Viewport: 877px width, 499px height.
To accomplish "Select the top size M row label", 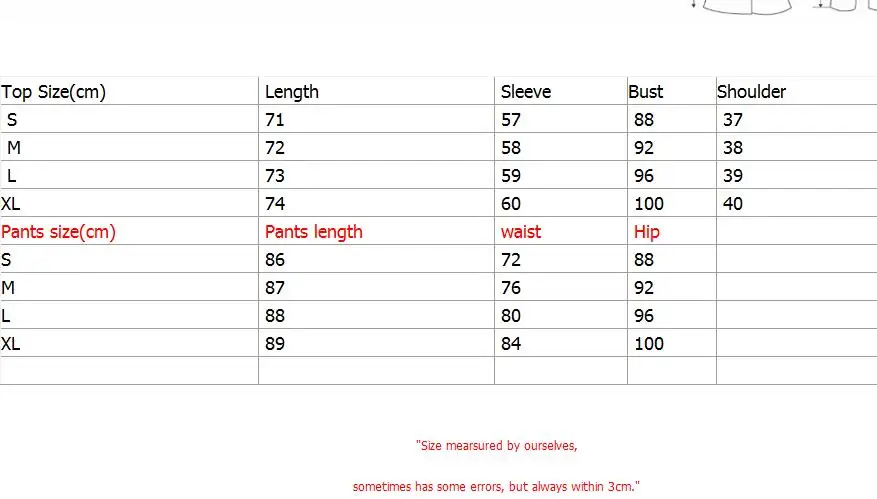I will (13, 148).
